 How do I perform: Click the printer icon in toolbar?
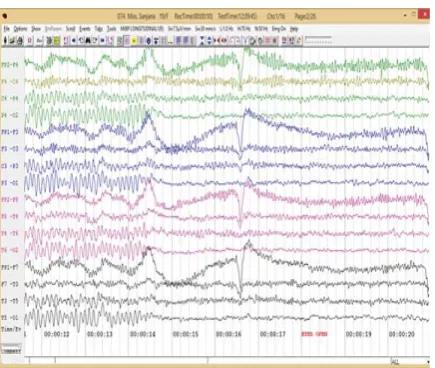pos(20,40)
